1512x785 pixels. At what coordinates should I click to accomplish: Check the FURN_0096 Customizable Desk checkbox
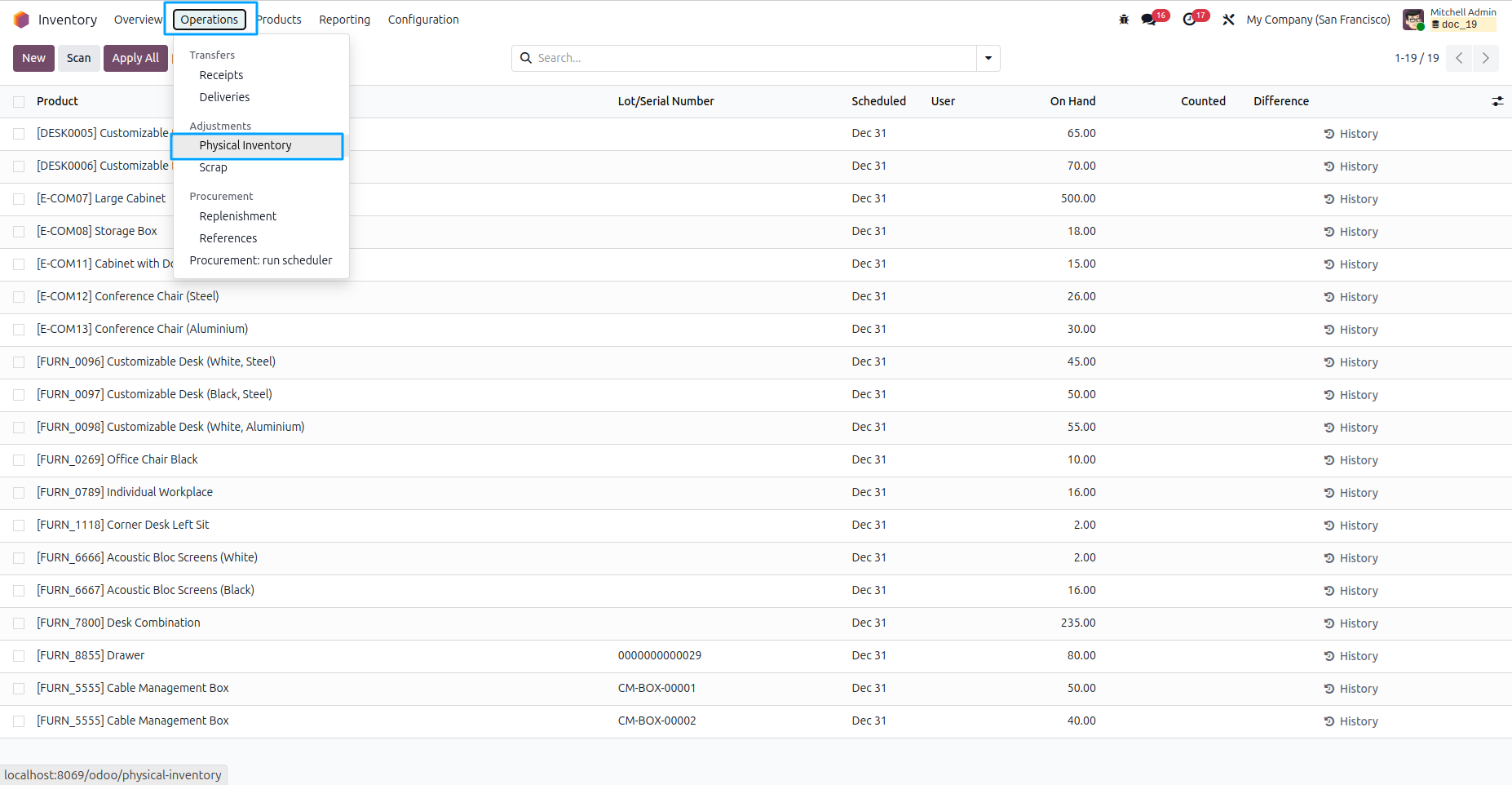19,362
